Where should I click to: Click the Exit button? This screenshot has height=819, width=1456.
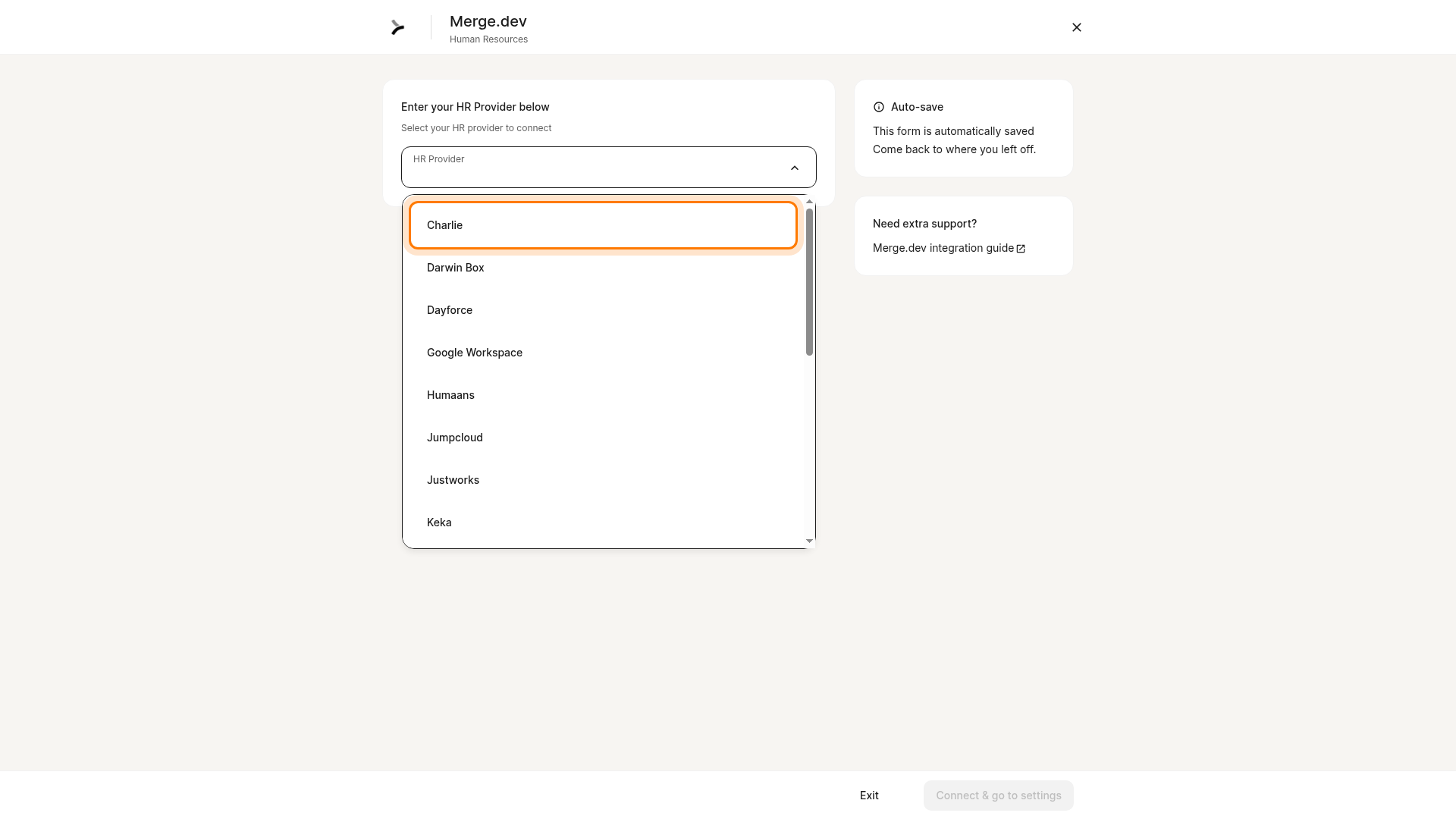point(869,795)
